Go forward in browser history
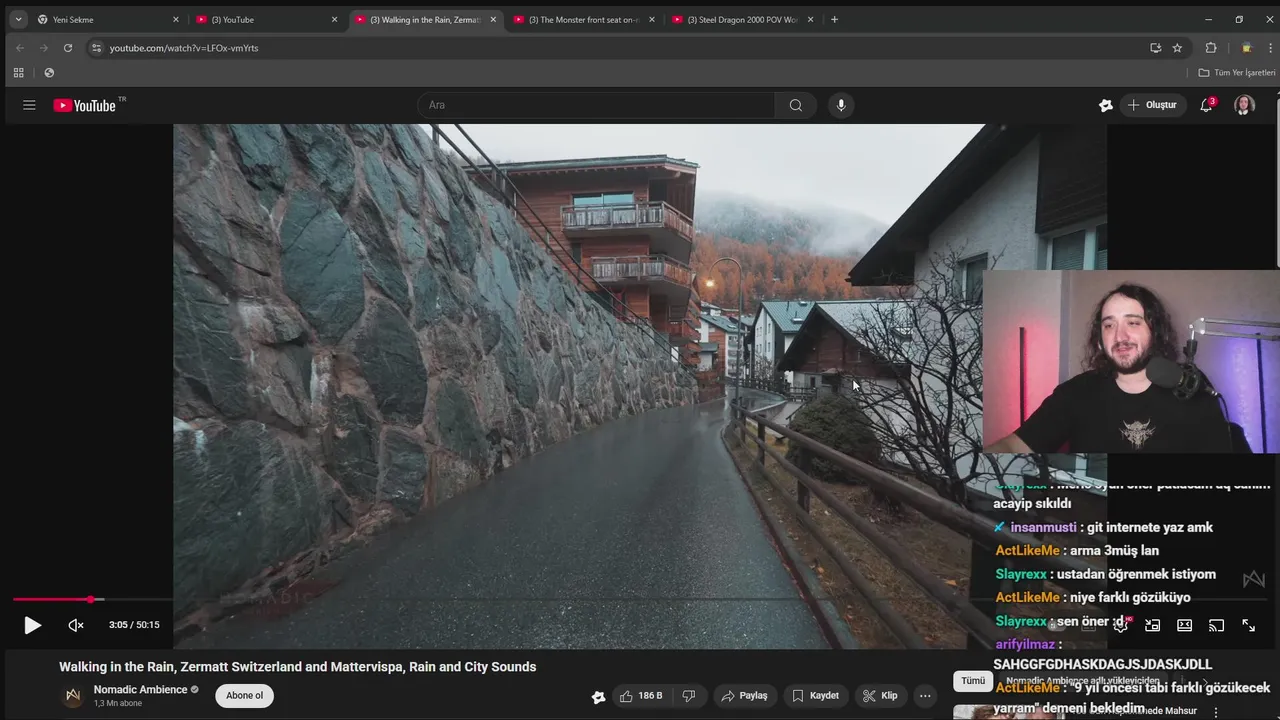1280x720 pixels. [x=44, y=47]
